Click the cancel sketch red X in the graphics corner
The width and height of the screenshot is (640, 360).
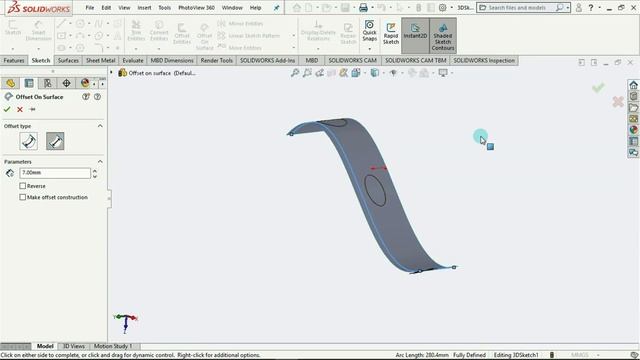click(x=618, y=102)
